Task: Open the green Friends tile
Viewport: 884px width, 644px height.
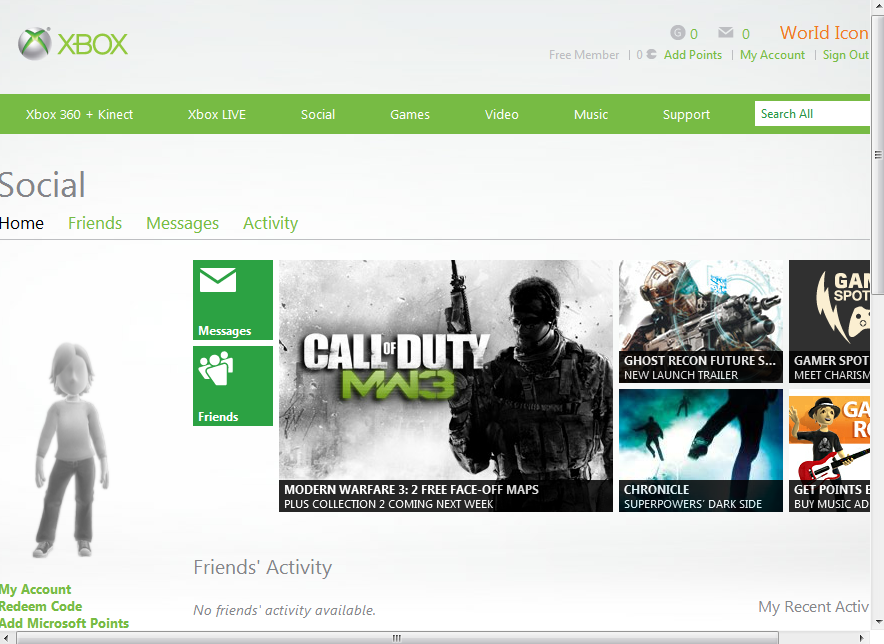Action: [233, 386]
